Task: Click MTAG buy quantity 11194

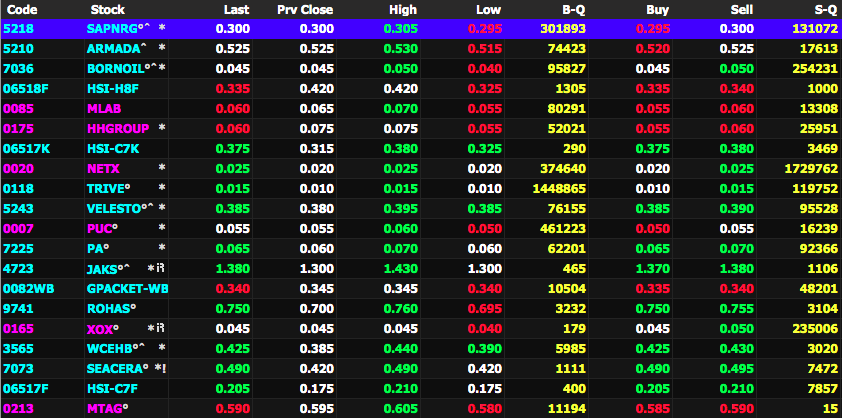Action: pos(567,408)
